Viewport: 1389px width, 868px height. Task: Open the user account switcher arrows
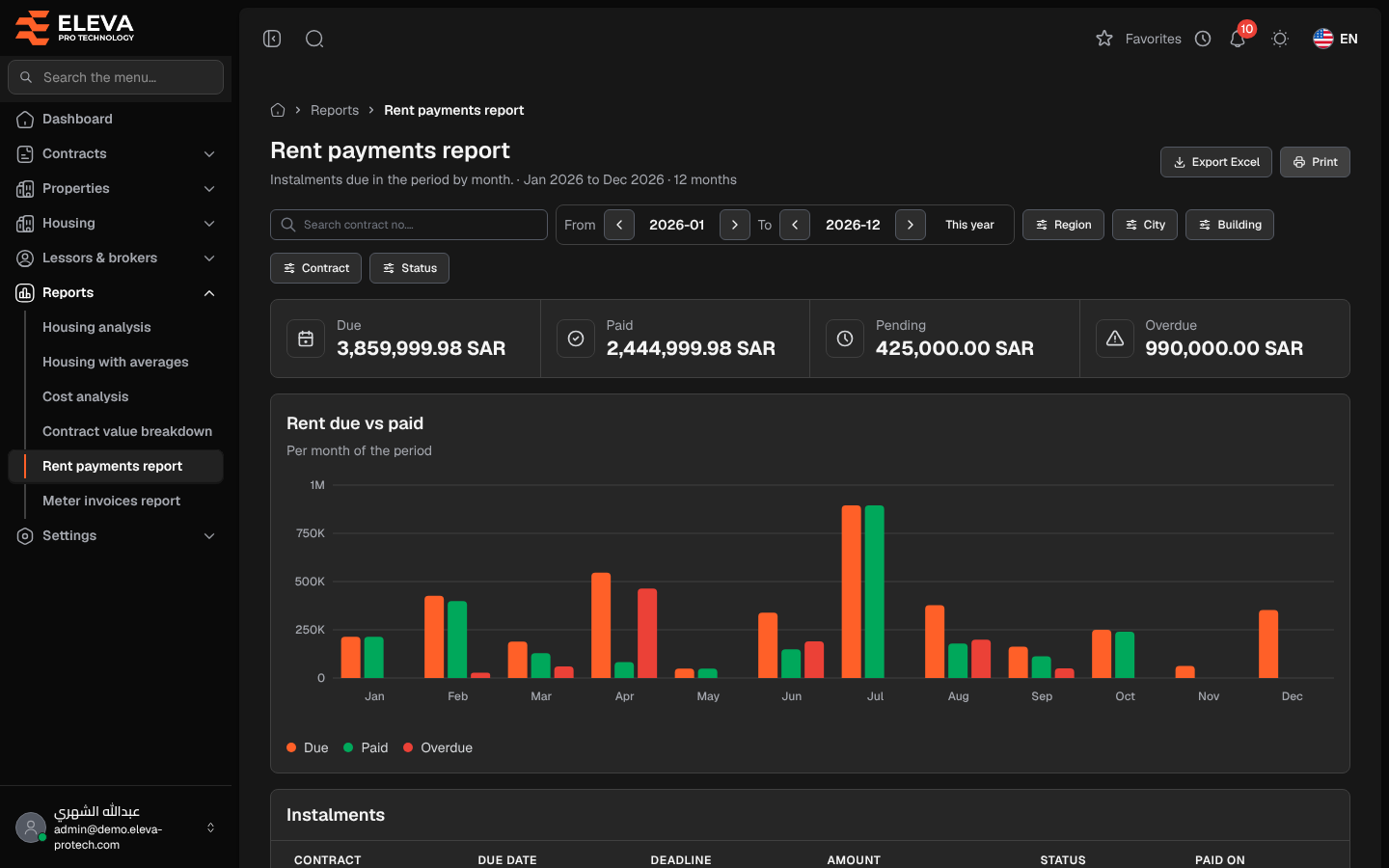[x=210, y=827]
